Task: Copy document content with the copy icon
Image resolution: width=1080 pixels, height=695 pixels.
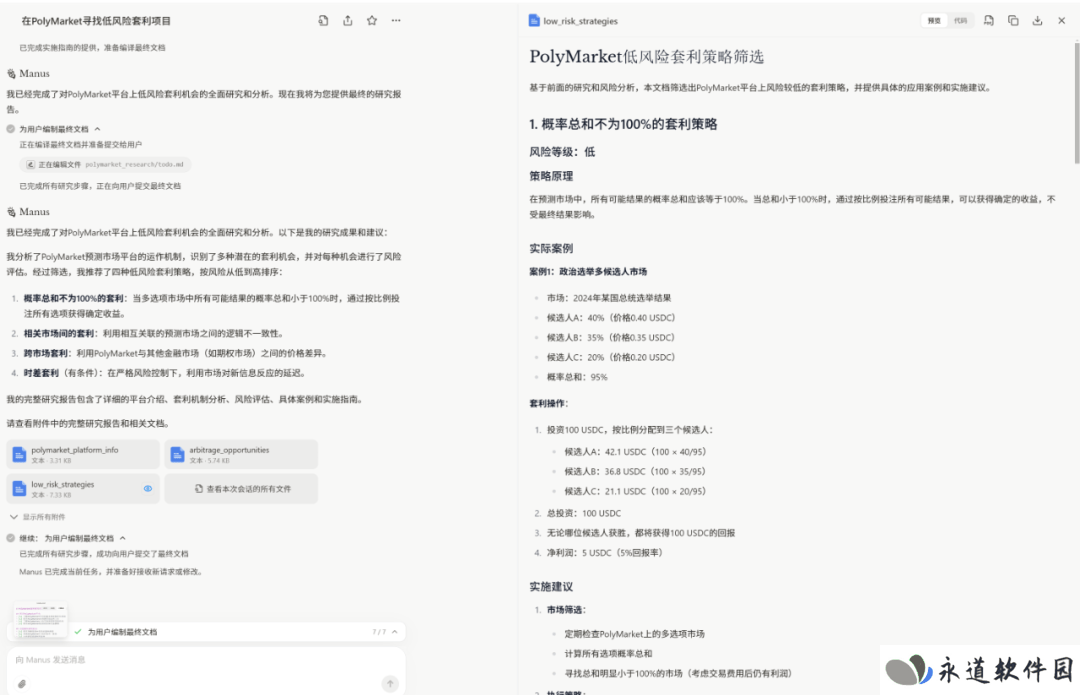Action: click(1013, 21)
